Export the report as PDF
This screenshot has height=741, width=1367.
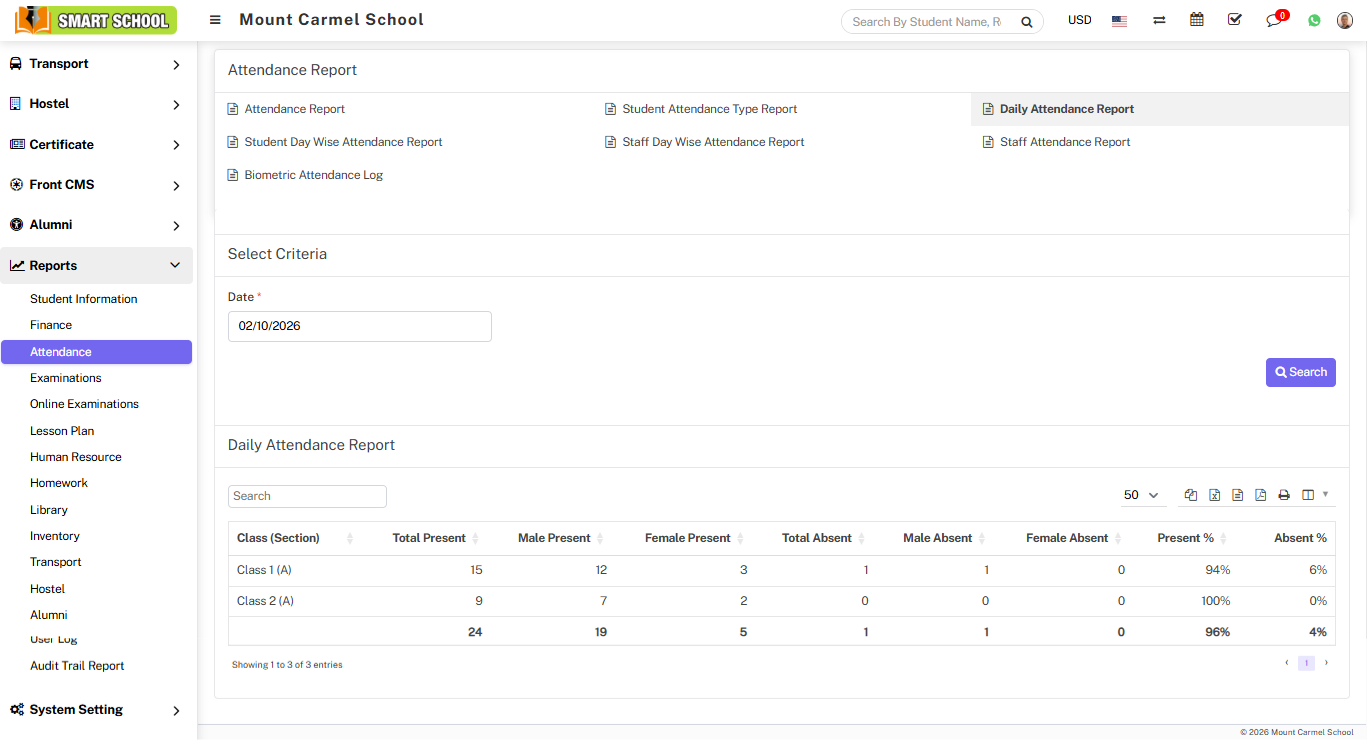1260,495
